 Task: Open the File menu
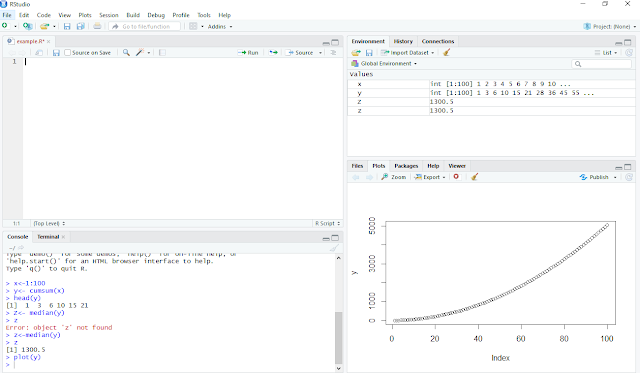(x=7, y=15)
